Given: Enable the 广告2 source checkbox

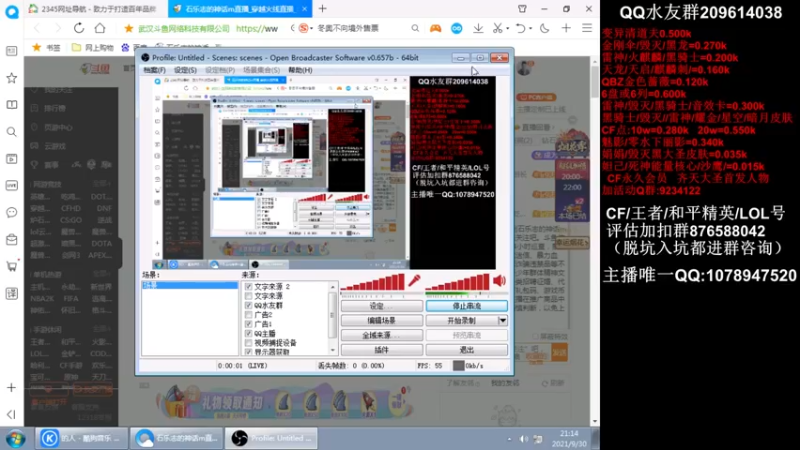Looking at the screenshot, I should pos(248,315).
